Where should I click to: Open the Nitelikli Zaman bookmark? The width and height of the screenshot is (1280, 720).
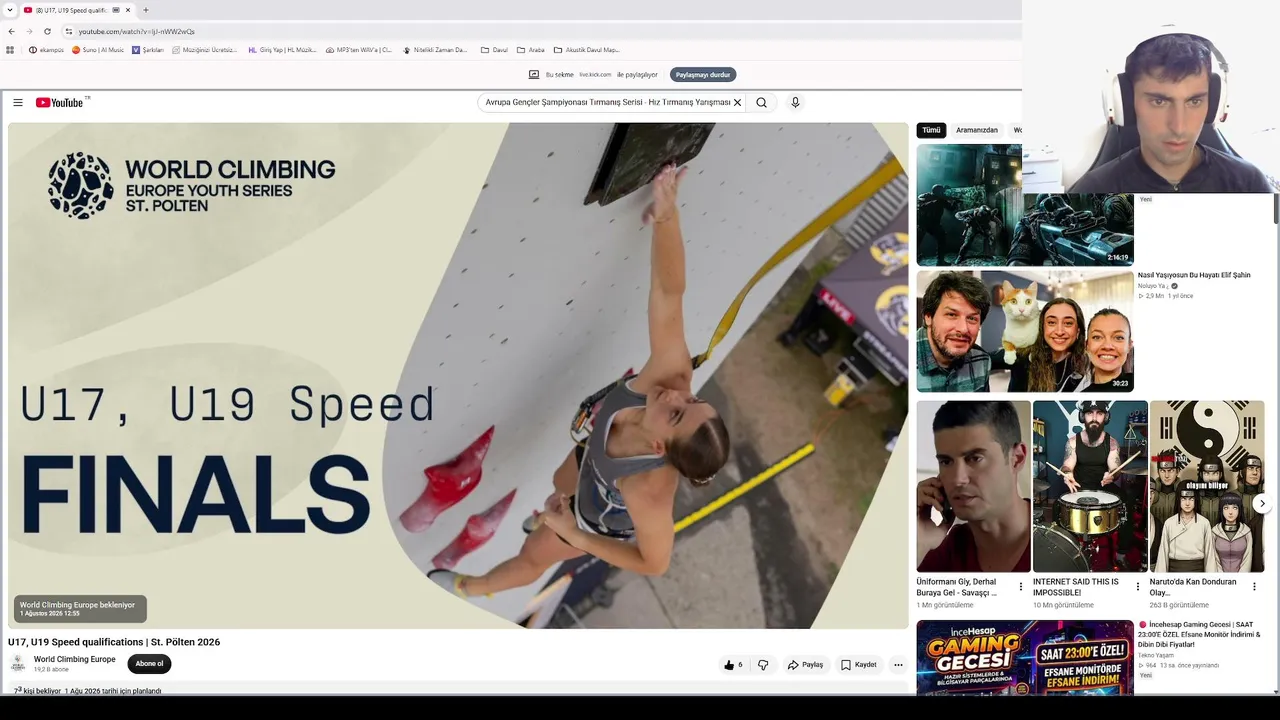435,50
